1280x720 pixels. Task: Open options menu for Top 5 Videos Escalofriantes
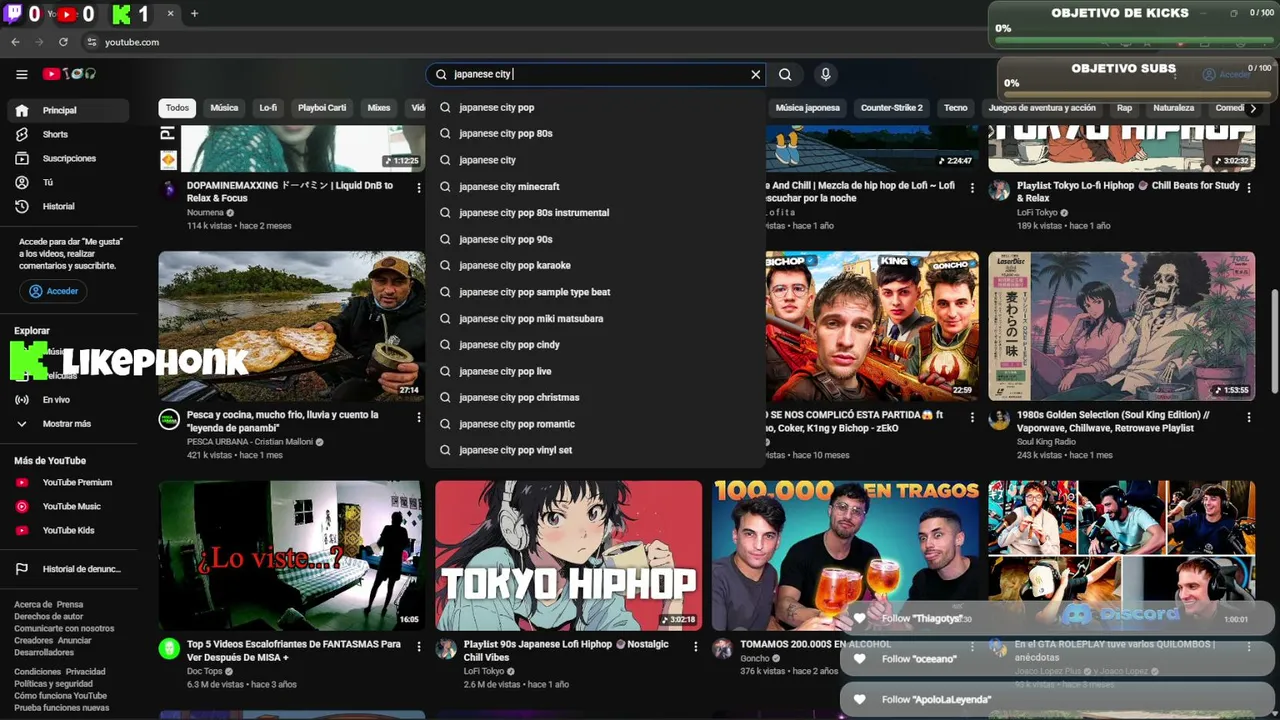[419, 647]
